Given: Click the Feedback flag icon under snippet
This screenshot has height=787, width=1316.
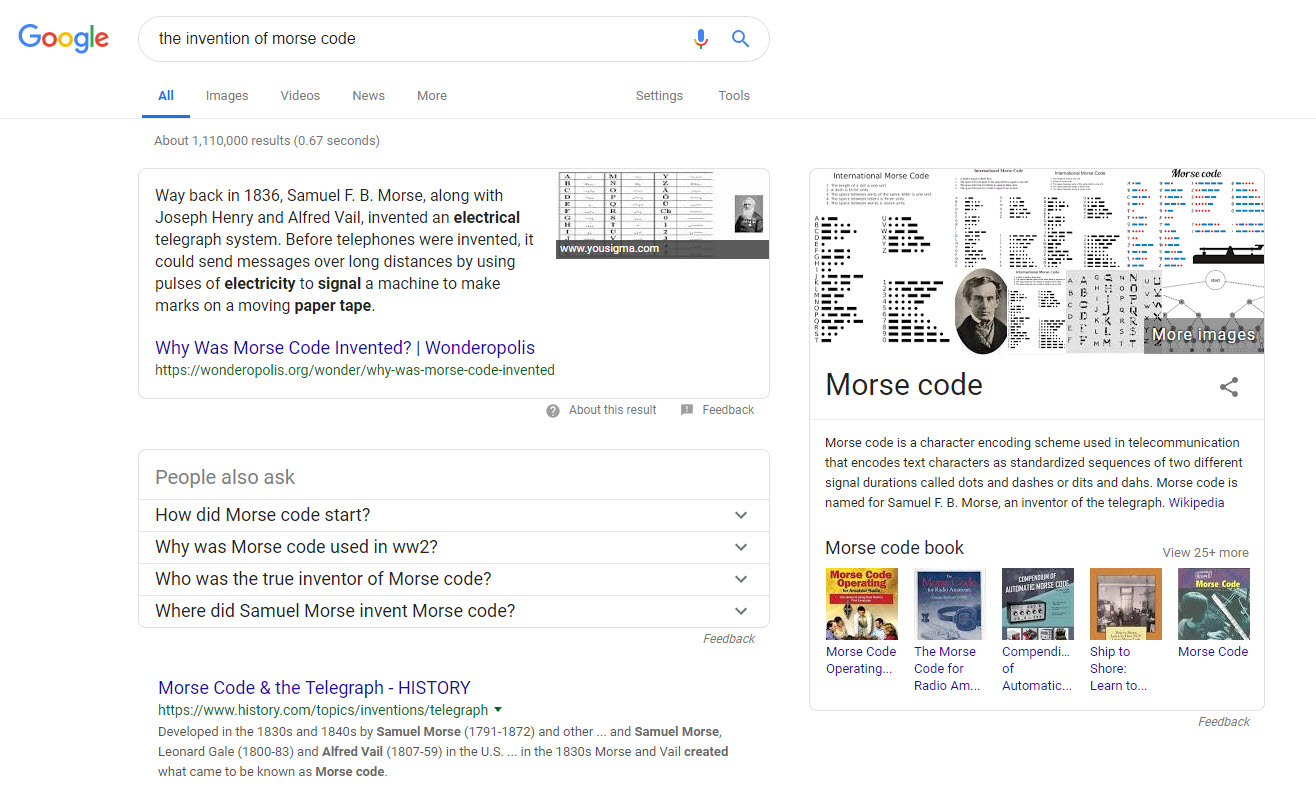Looking at the screenshot, I should coord(687,410).
